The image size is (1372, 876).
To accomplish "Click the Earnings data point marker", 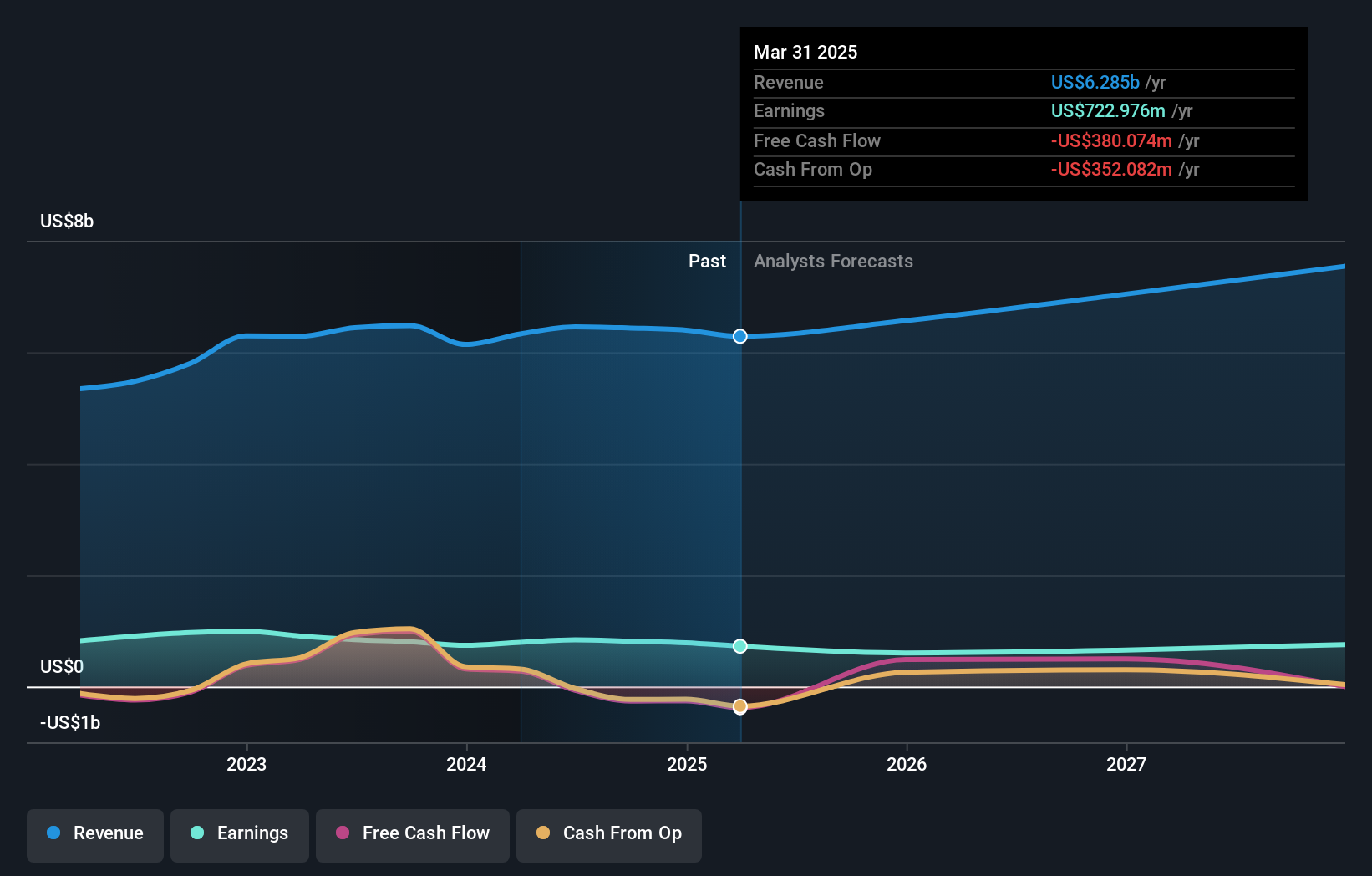I will (x=740, y=646).
